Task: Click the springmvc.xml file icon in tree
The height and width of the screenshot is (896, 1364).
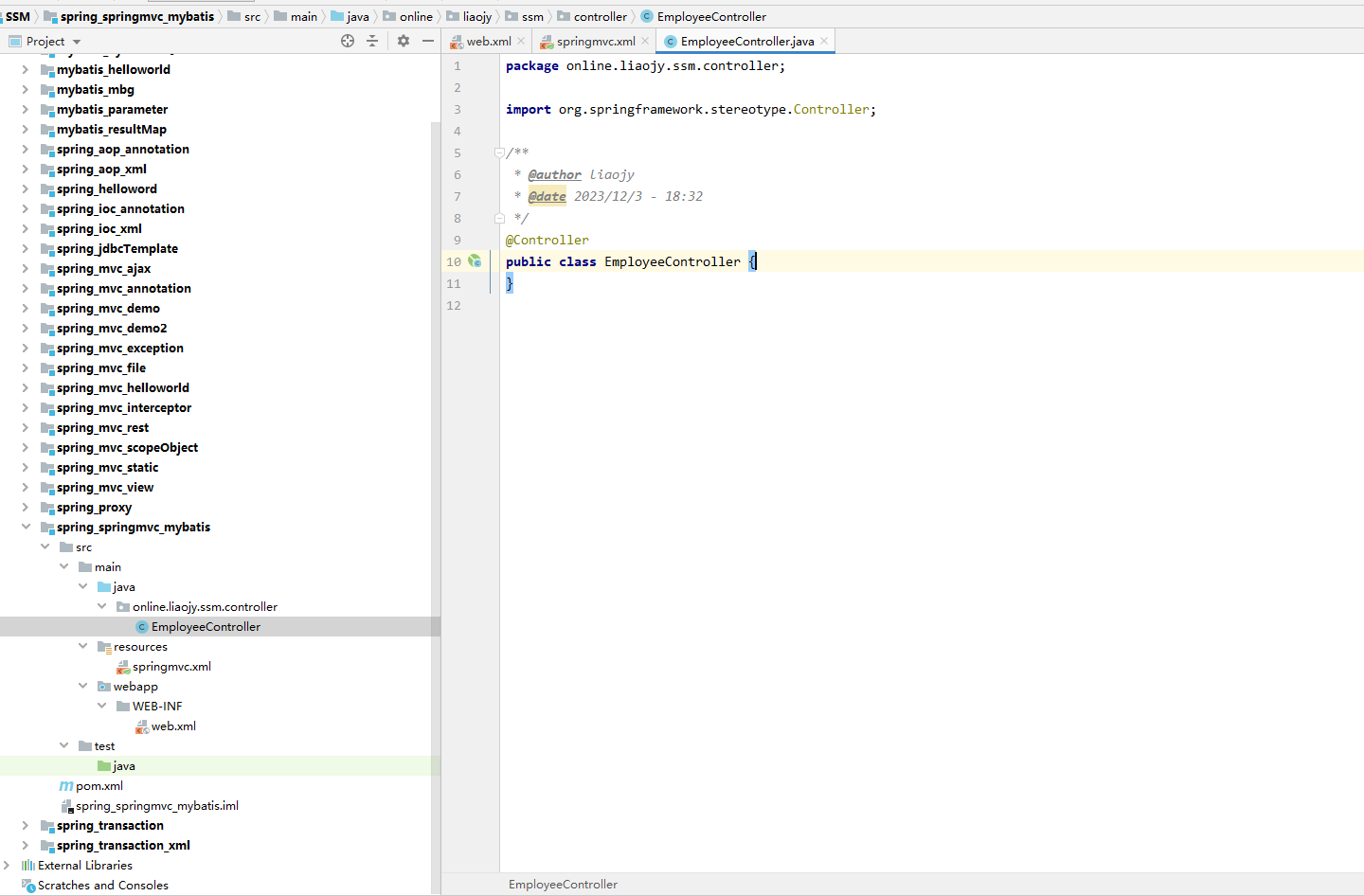Action: coord(123,667)
